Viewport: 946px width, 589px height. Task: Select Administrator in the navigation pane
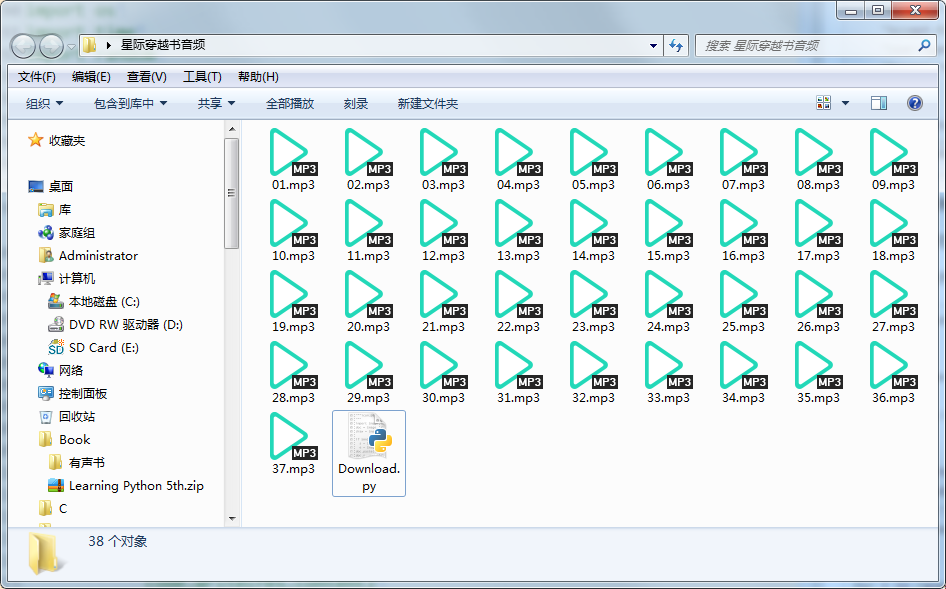point(88,256)
